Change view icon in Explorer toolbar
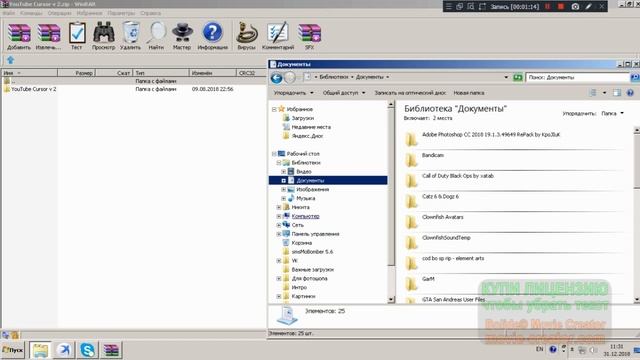The width and height of the screenshot is (640, 360). pos(593,93)
